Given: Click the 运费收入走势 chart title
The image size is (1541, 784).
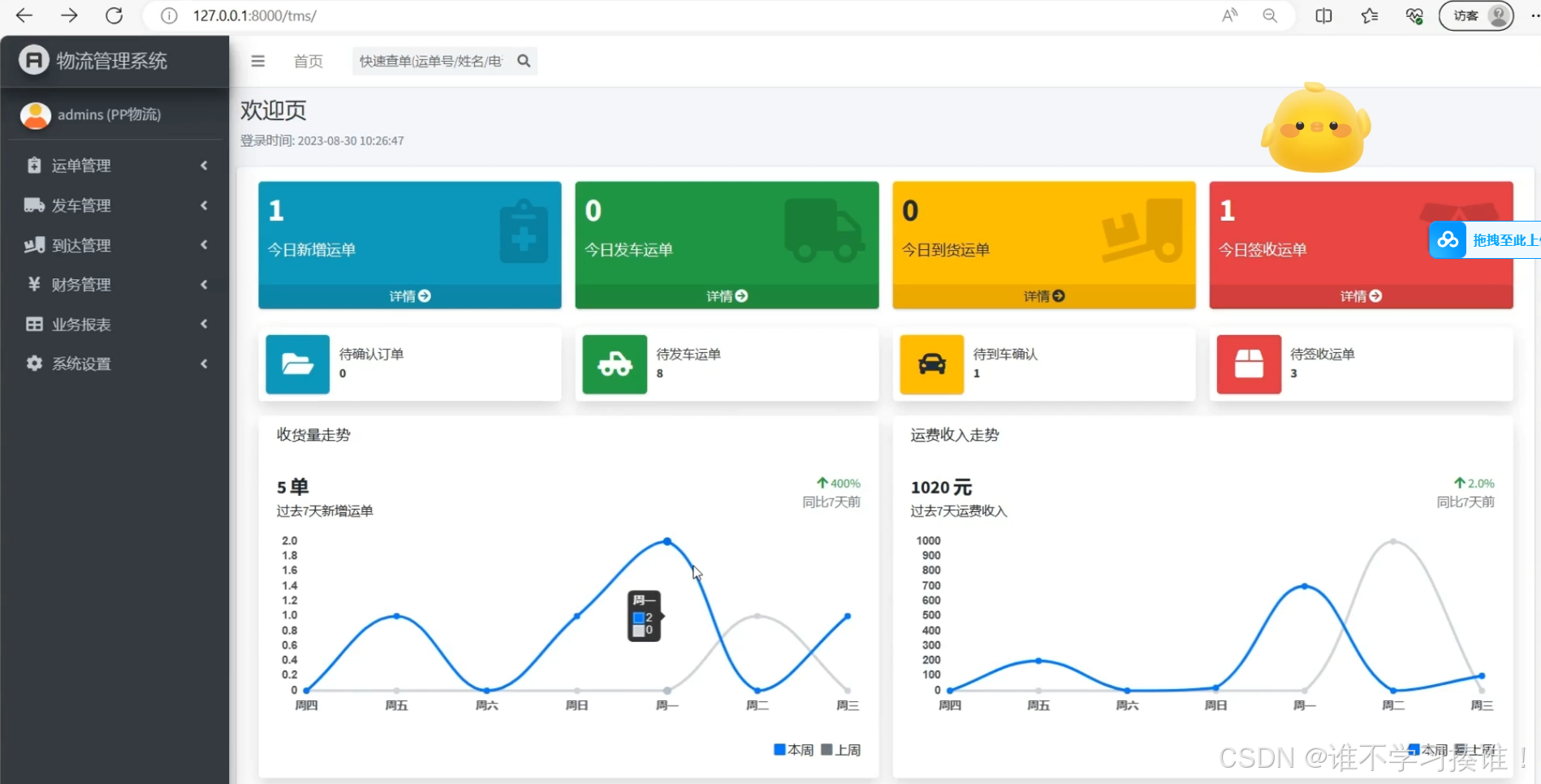Looking at the screenshot, I should (955, 435).
